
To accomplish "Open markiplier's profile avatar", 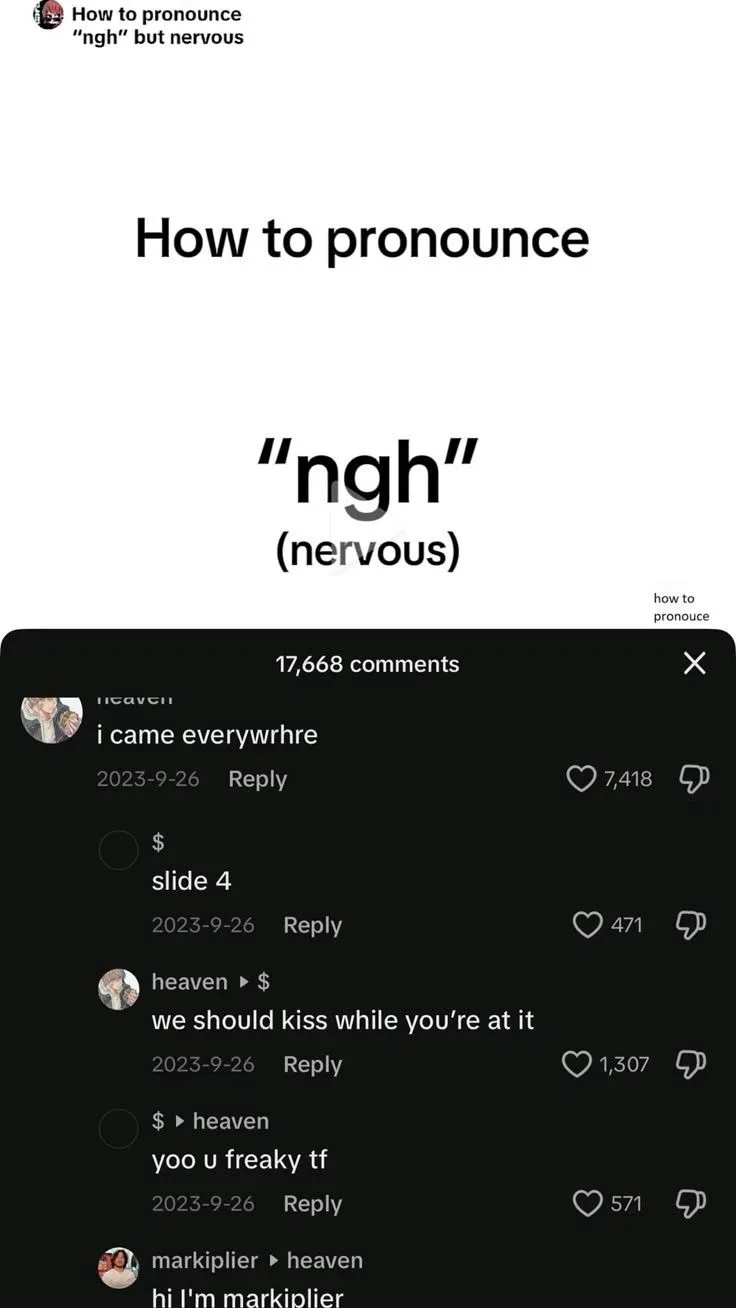I will point(118,1267).
